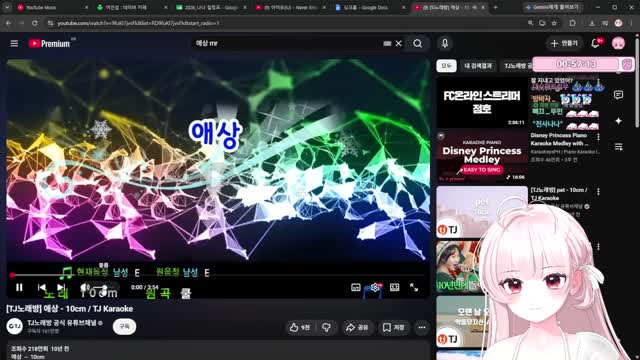The image size is (640, 360).
Task: Open player settings gear
Action: pyautogui.click(x=375, y=287)
